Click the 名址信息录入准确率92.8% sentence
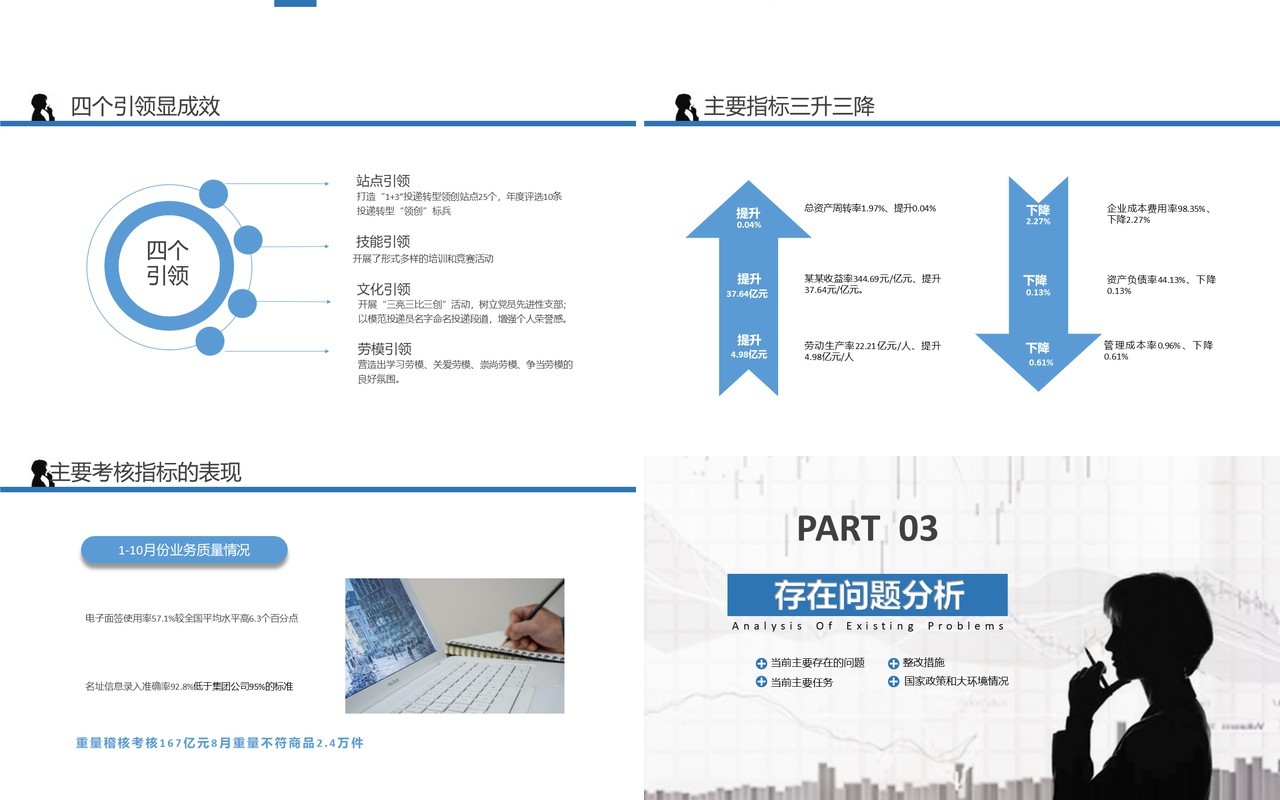 pos(189,686)
